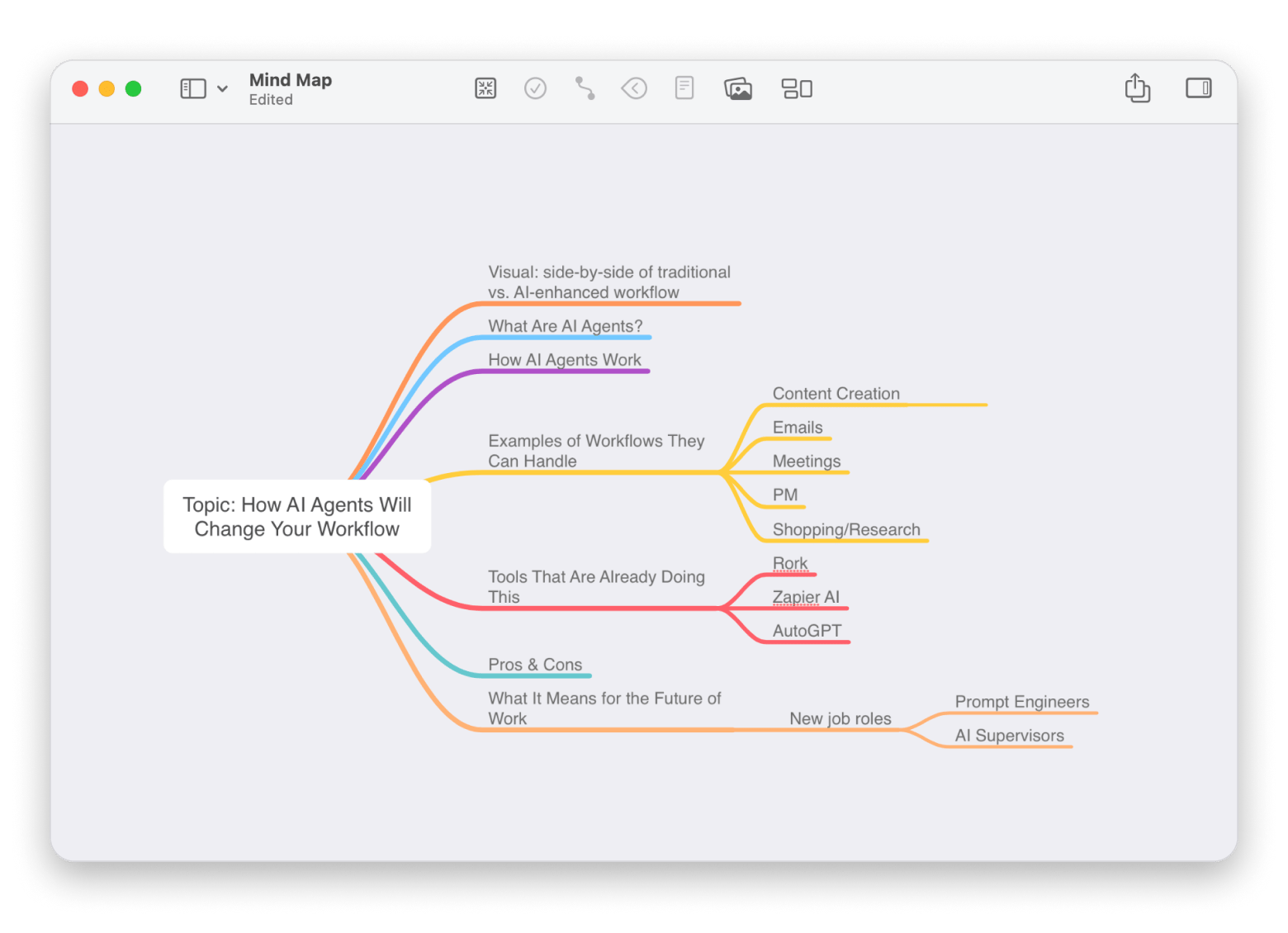Minimize the window with the yellow button
The height and width of the screenshot is (933, 1288).
(107, 88)
